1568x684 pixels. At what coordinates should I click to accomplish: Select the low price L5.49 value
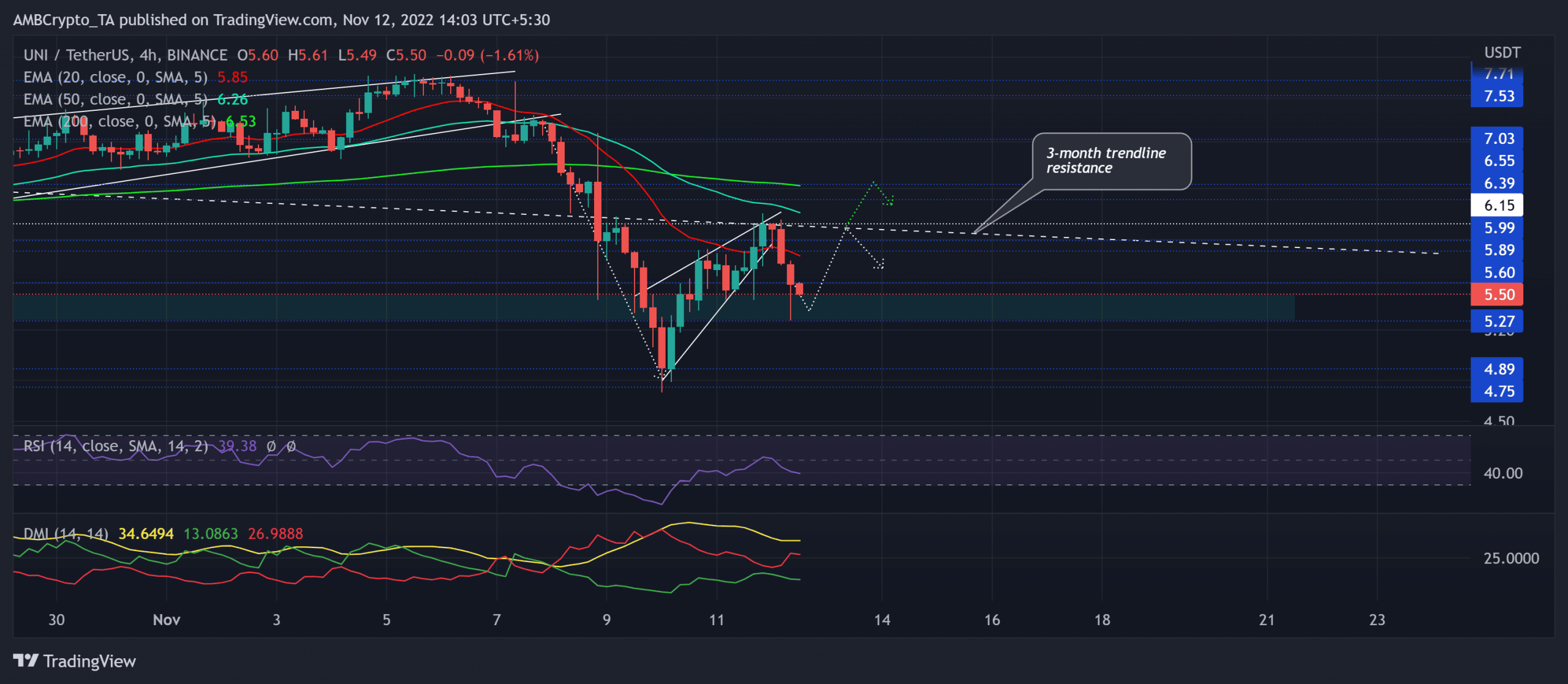(358, 55)
